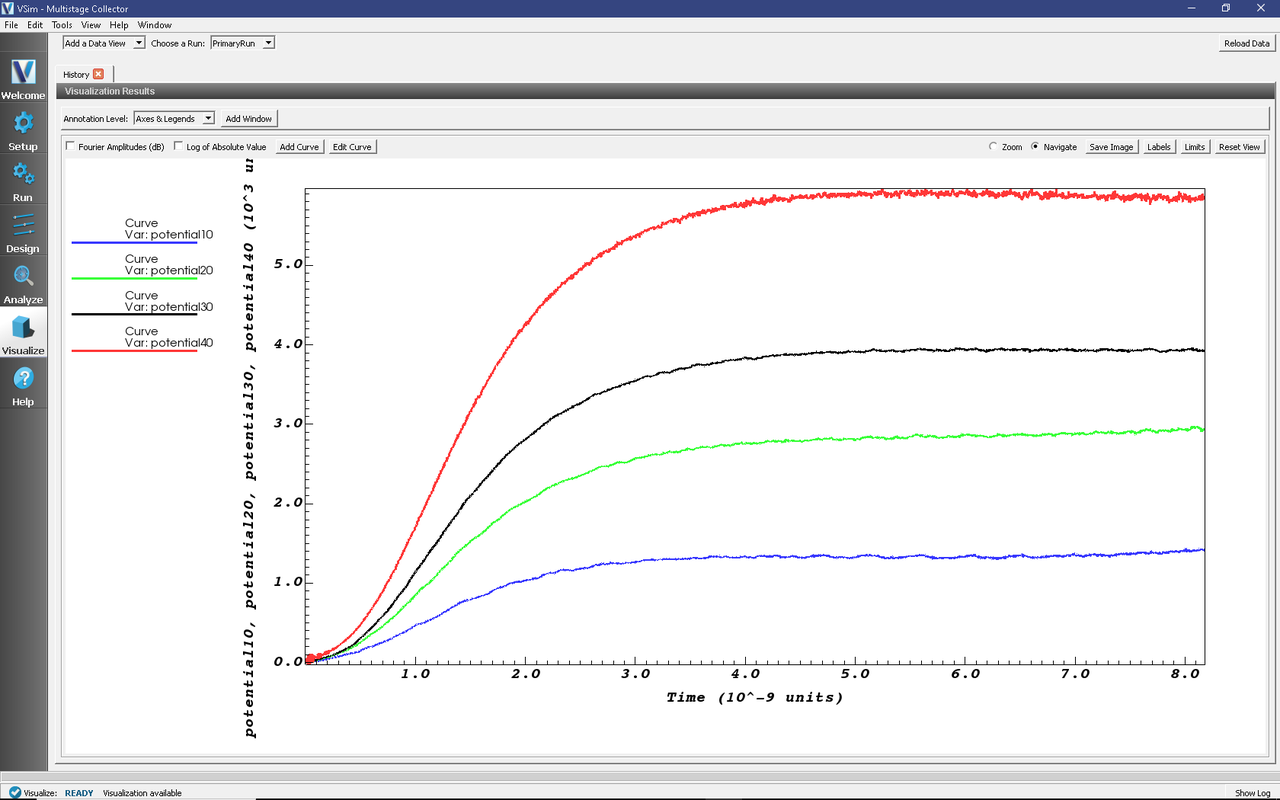Viewport: 1280px width, 800px height.
Task: Open the Edit menu
Action: click(x=35, y=24)
